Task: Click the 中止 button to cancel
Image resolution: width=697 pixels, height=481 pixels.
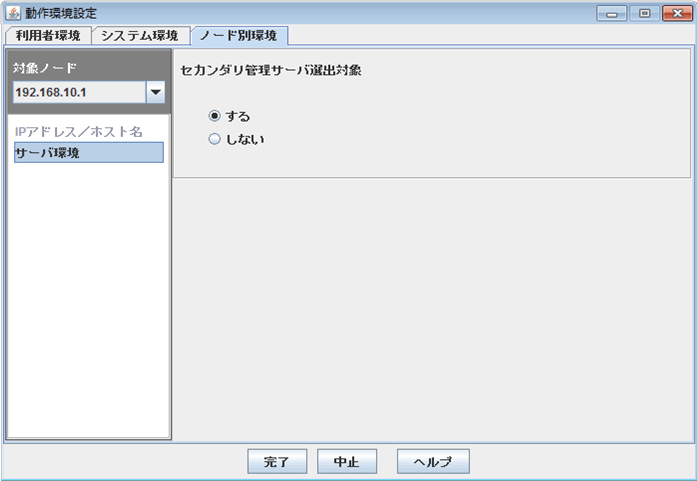Action: [x=346, y=461]
